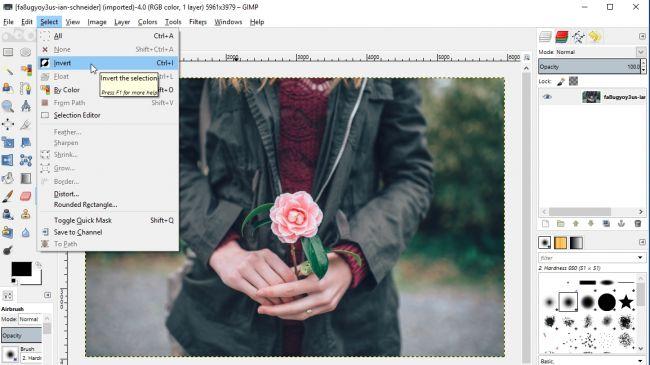650x365 pixels.
Task: Open the layer Mode Normal dropdown
Action: pyautogui.click(x=592, y=52)
